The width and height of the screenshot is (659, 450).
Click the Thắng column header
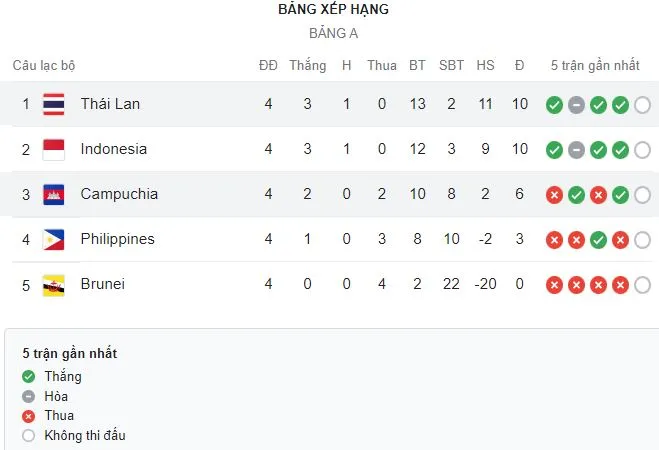[307, 65]
